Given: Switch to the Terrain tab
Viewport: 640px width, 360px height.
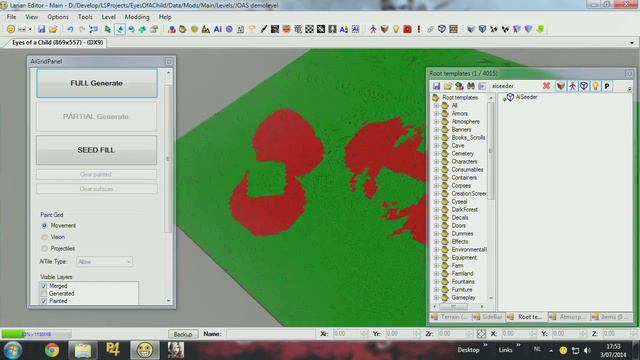Looking at the screenshot, I should (449, 317).
